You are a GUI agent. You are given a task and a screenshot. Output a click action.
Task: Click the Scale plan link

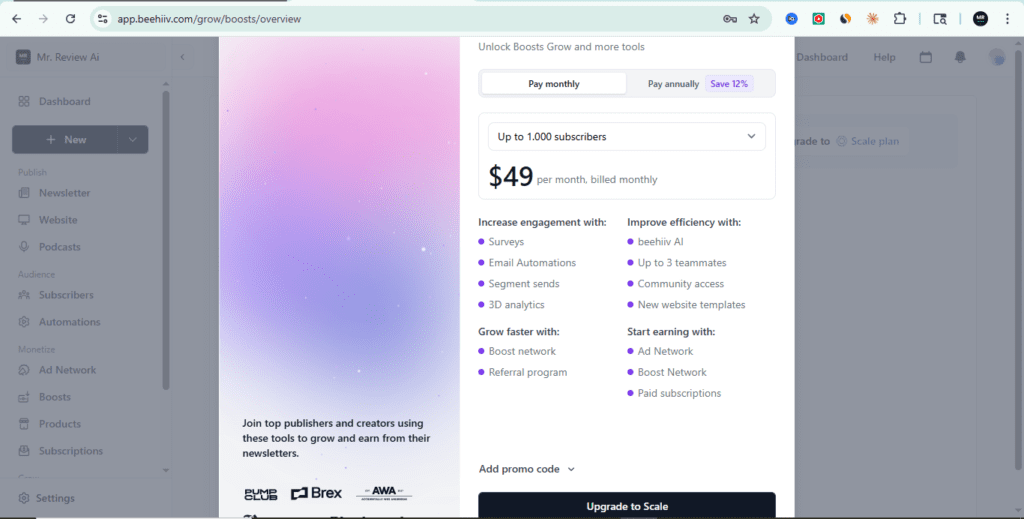(x=869, y=141)
